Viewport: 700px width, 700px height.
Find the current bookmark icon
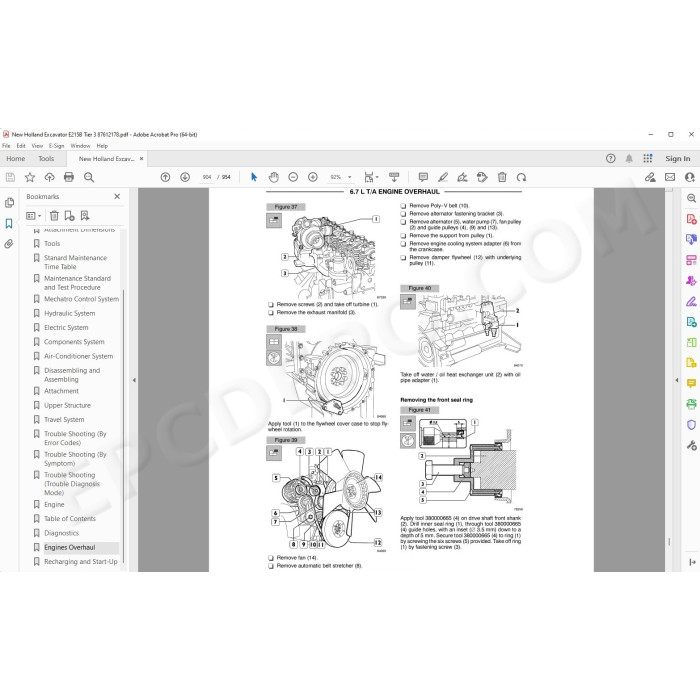click(x=85, y=216)
